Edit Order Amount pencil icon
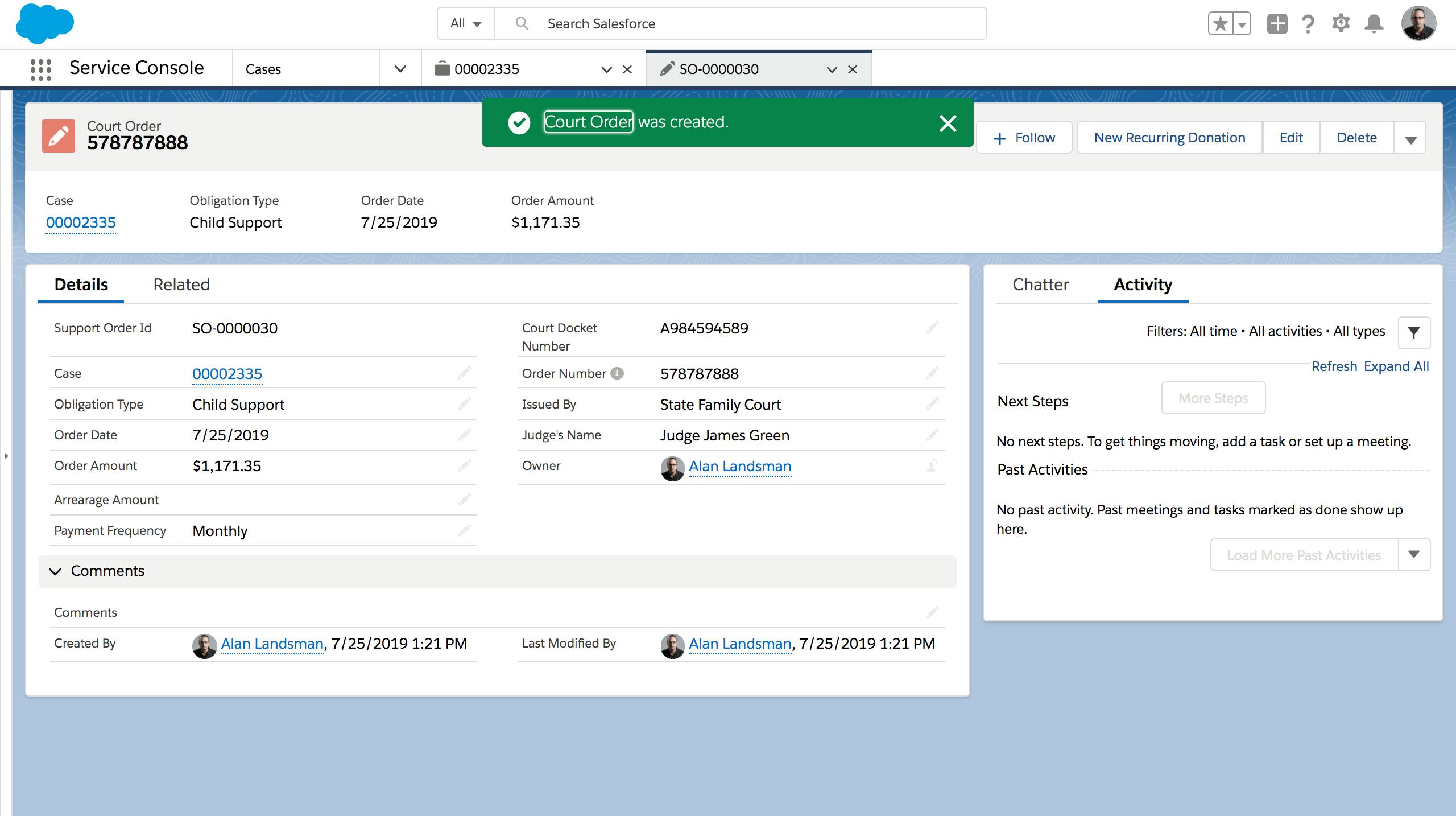The height and width of the screenshot is (816, 1456). (x=465, y=465)
